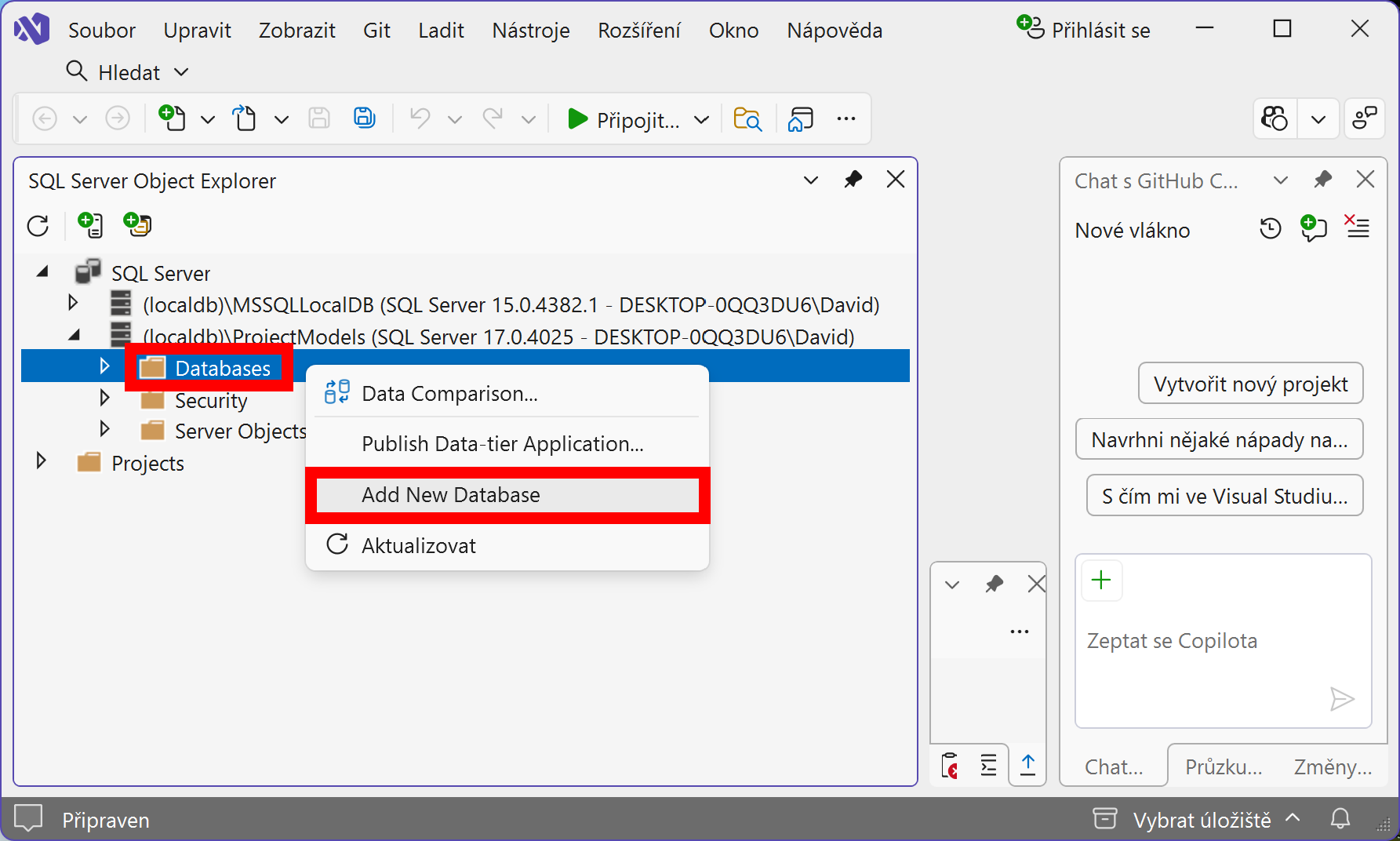Click the S čím mi ve Visual Studiu suggestion
Screen dimensions: 1400x841
click(1224, 496)
